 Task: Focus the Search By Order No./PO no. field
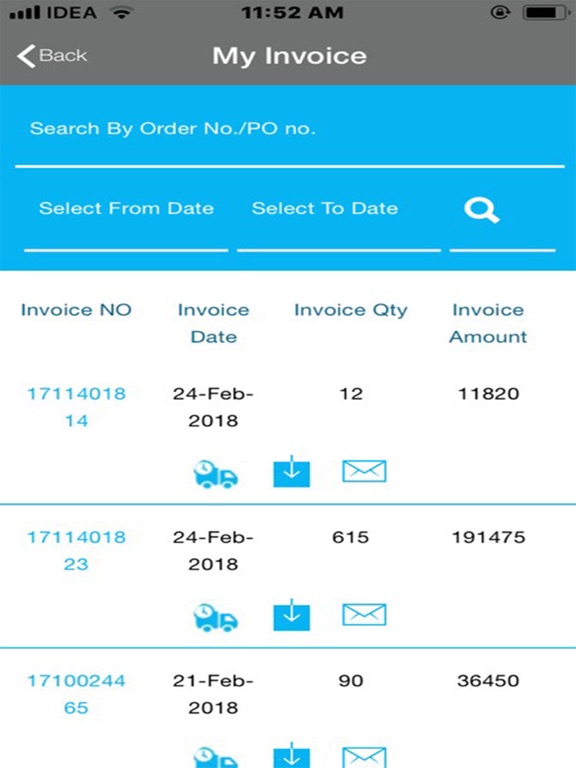click(289, 129)
